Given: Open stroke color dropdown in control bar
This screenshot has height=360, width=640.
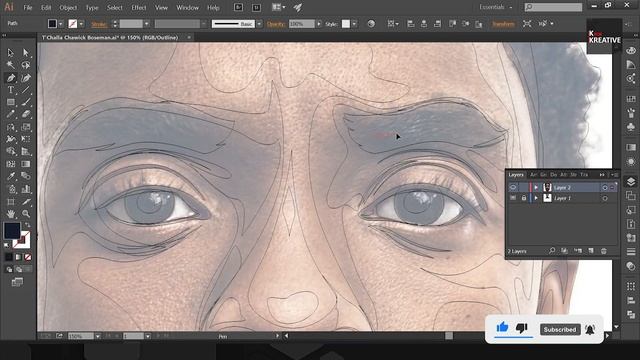Looking at the screenshot, I should click(81, 24).
